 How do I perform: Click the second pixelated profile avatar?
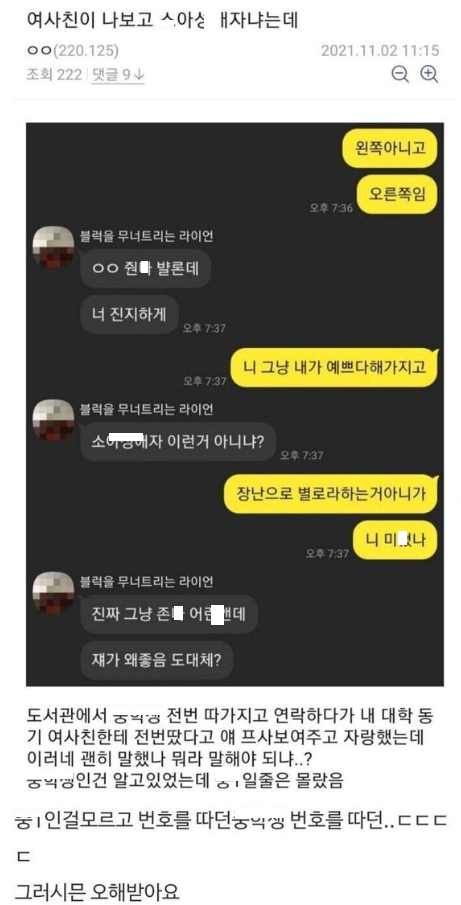click(x=54, y=420)
